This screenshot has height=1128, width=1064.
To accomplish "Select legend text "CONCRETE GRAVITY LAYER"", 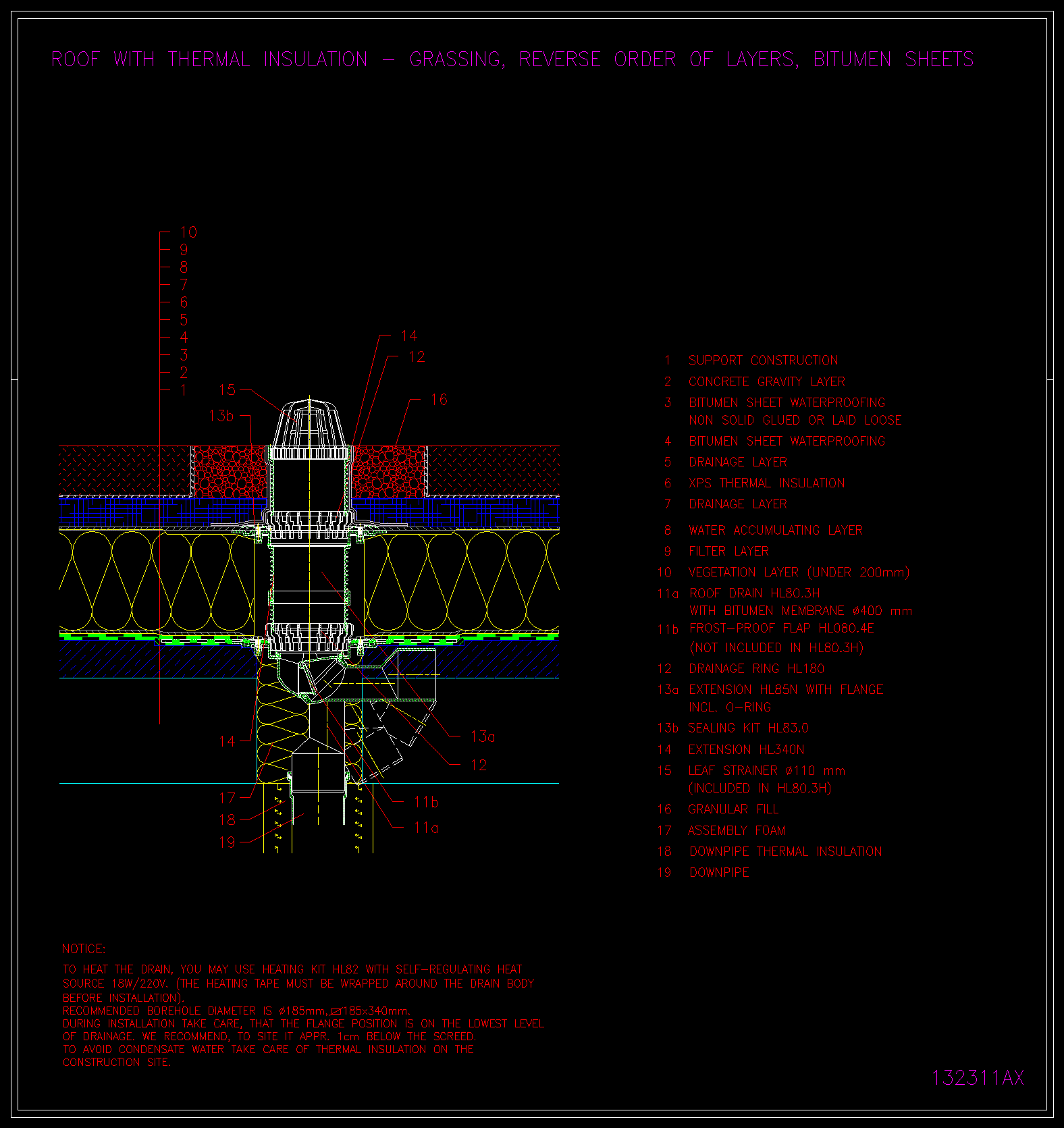I will pyautogui.click(x=766, y=381).
